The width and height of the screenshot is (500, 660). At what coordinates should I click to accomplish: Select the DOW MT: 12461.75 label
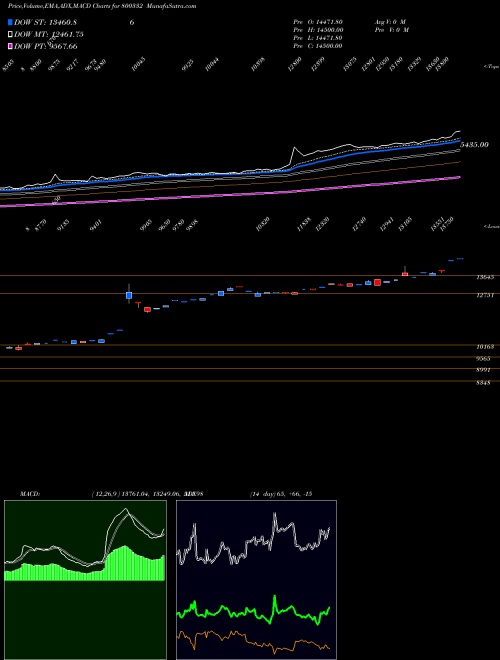49,35
